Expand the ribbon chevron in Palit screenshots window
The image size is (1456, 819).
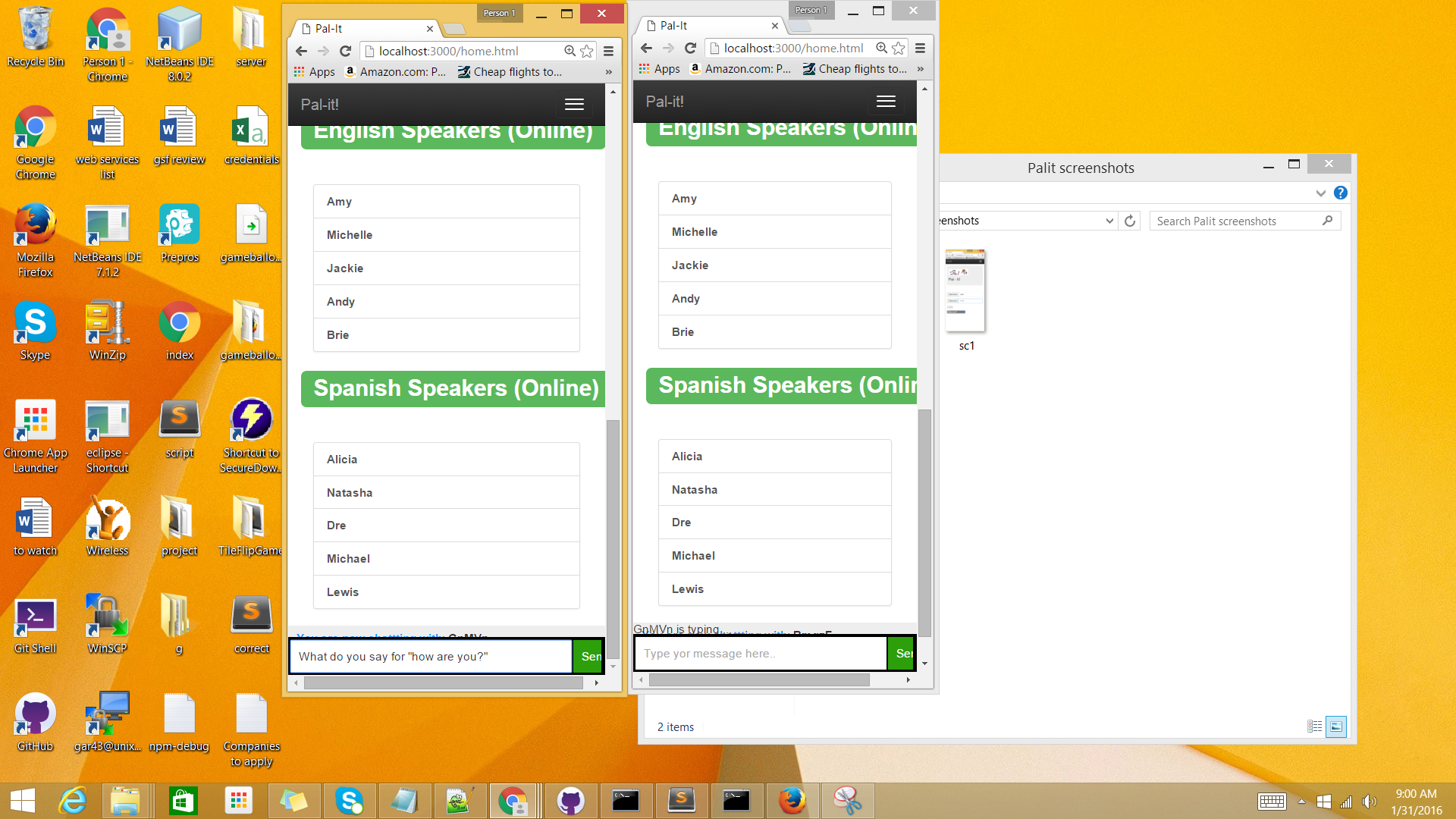coord(1320,193)
